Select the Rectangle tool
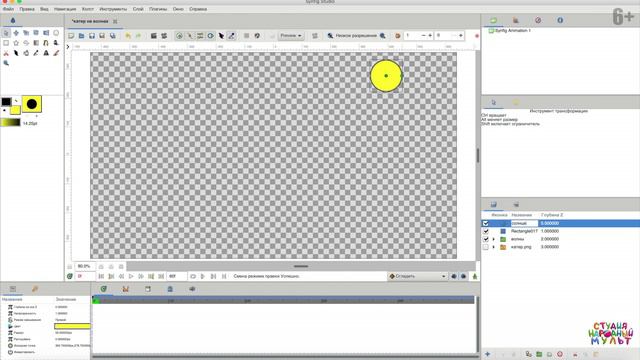 coord(6,43)
